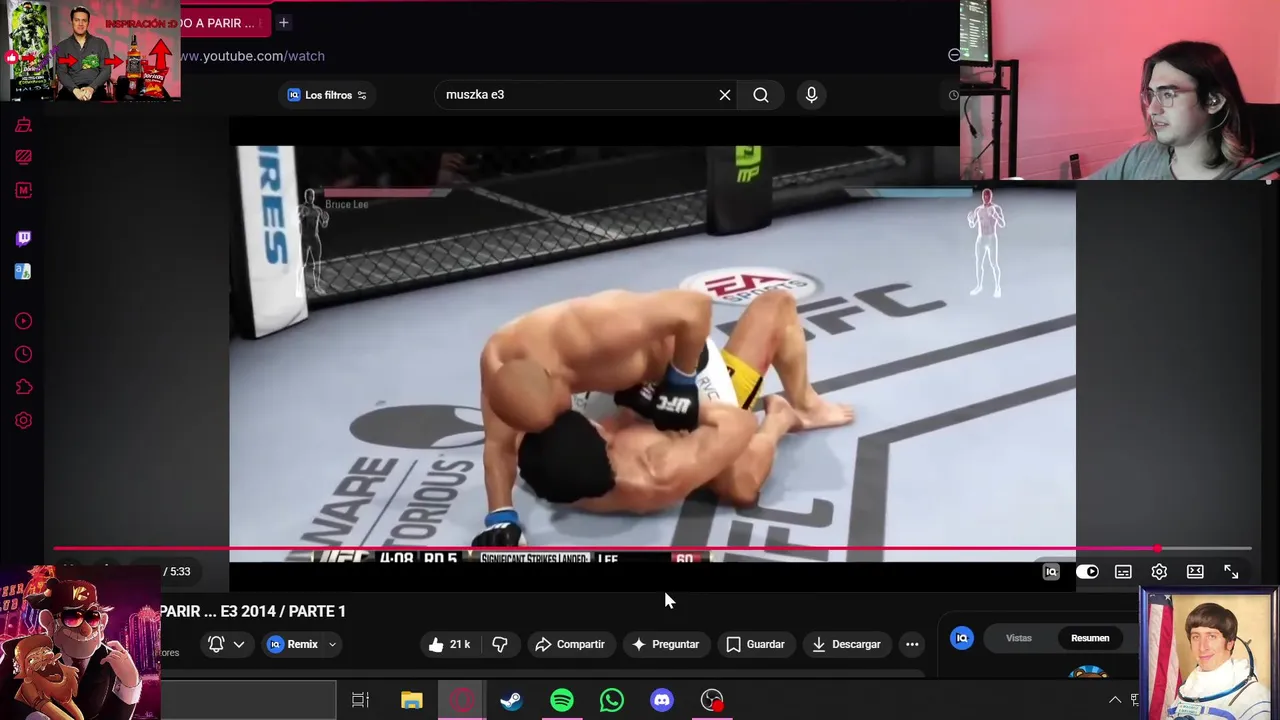Open the translator sidebar icon

click(x=23, y=271)
